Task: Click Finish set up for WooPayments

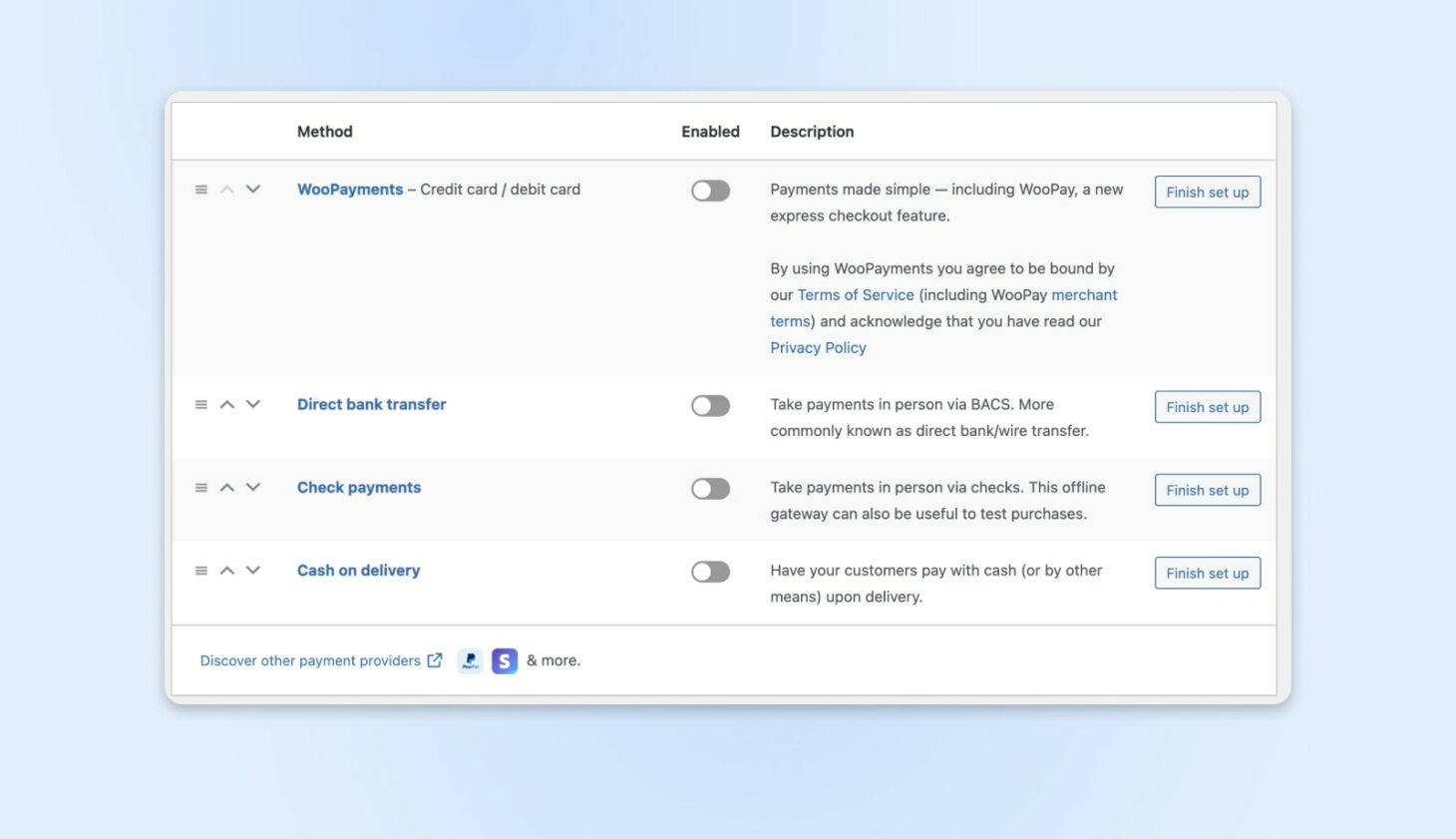Action: tap(1207, 192)
